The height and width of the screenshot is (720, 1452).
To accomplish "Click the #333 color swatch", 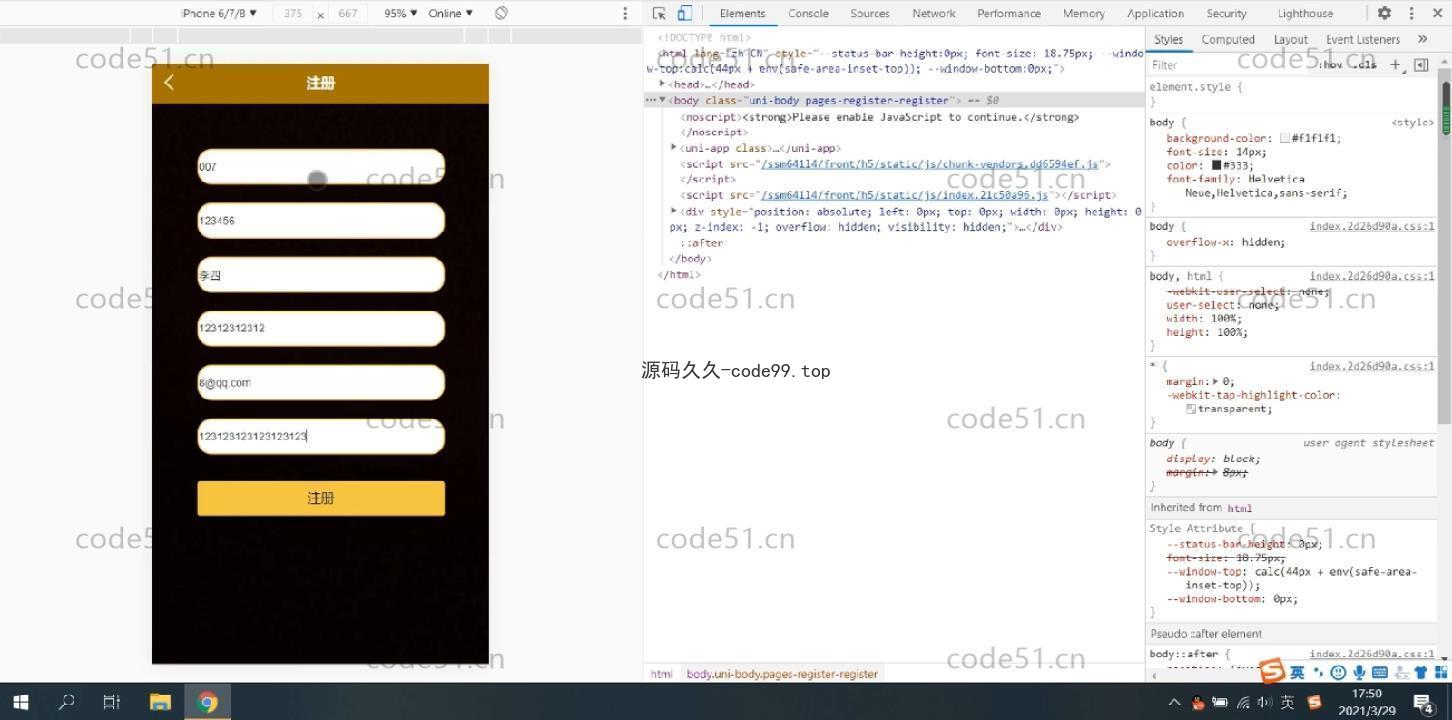I will coord(1217,165).
